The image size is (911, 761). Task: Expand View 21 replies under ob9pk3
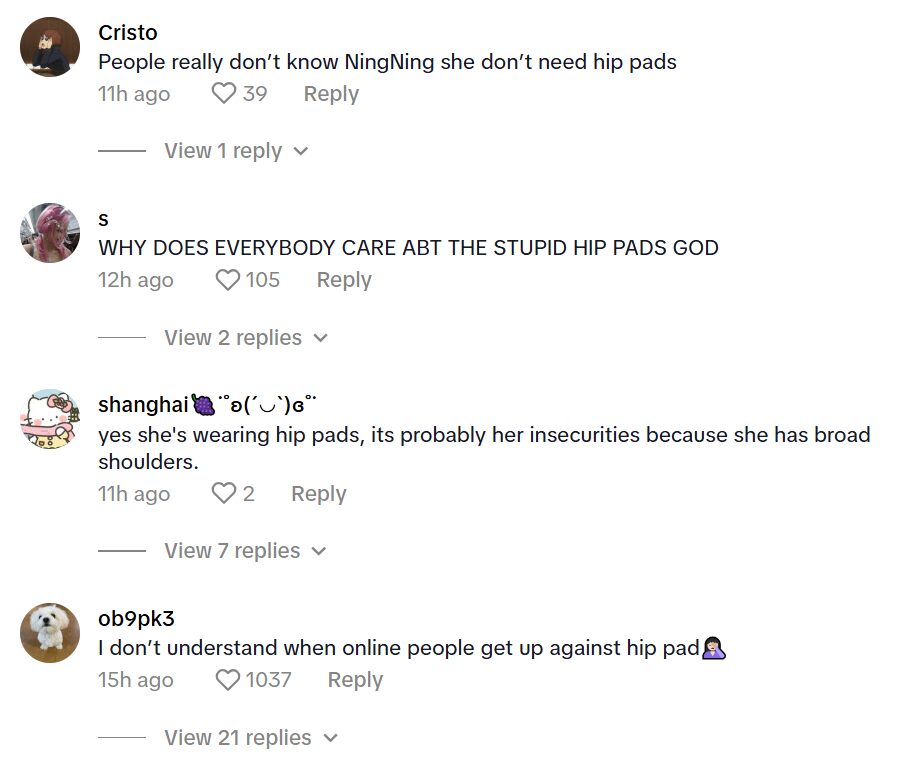[251, 738]
